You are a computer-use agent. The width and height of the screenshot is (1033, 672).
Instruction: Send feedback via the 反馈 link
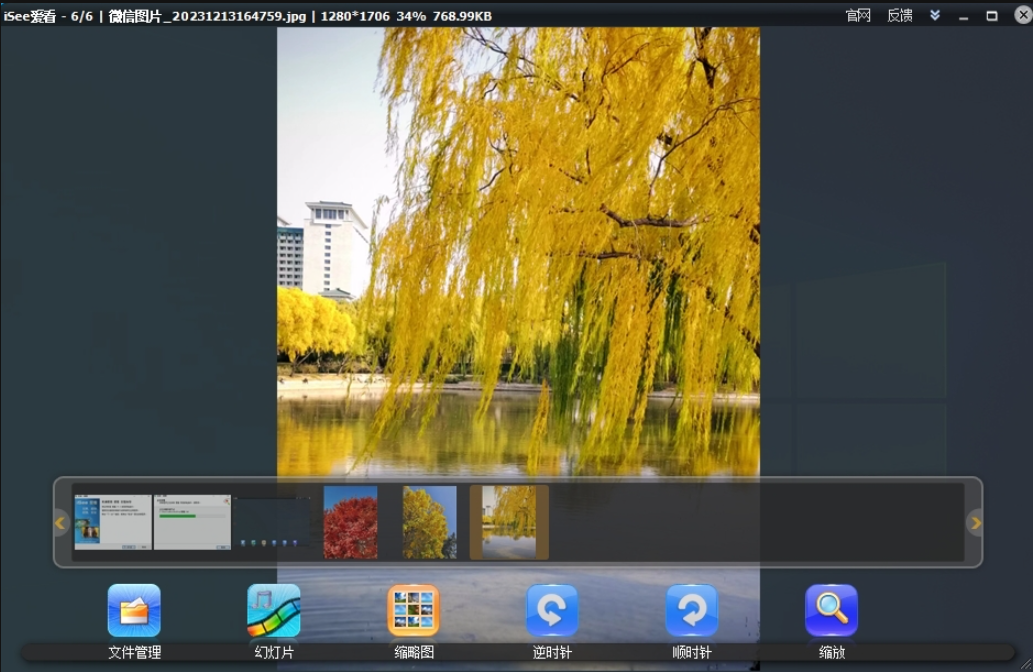point(898,15)
